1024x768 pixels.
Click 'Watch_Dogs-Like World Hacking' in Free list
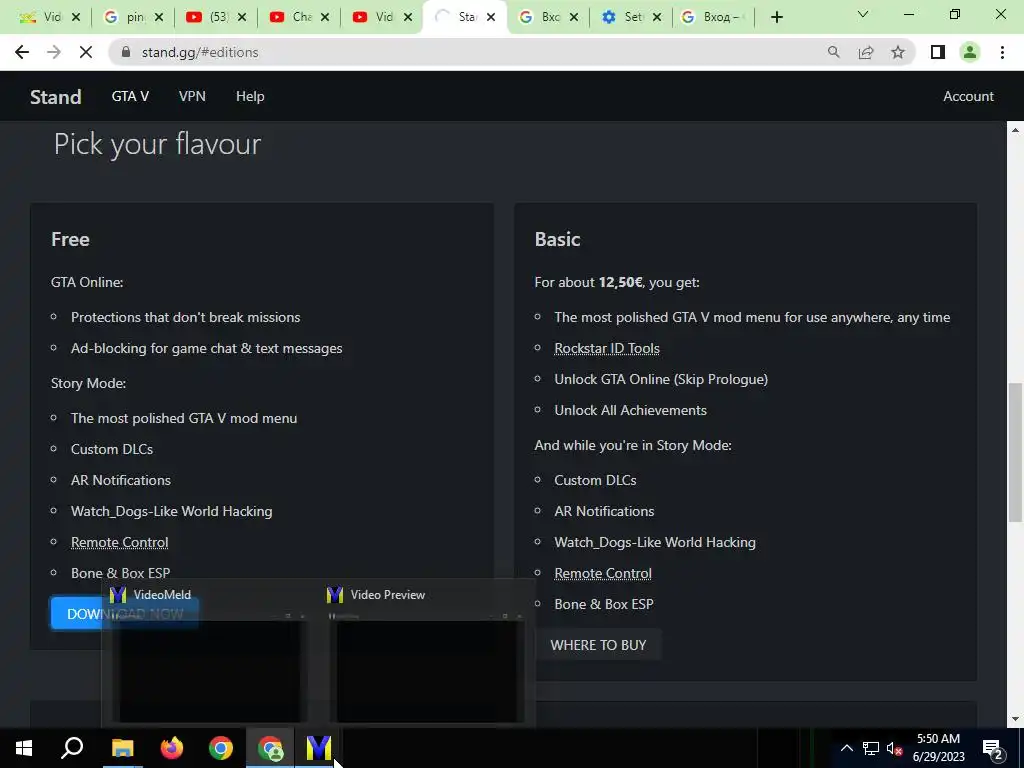pyautogui.click(x=171, y=511)
